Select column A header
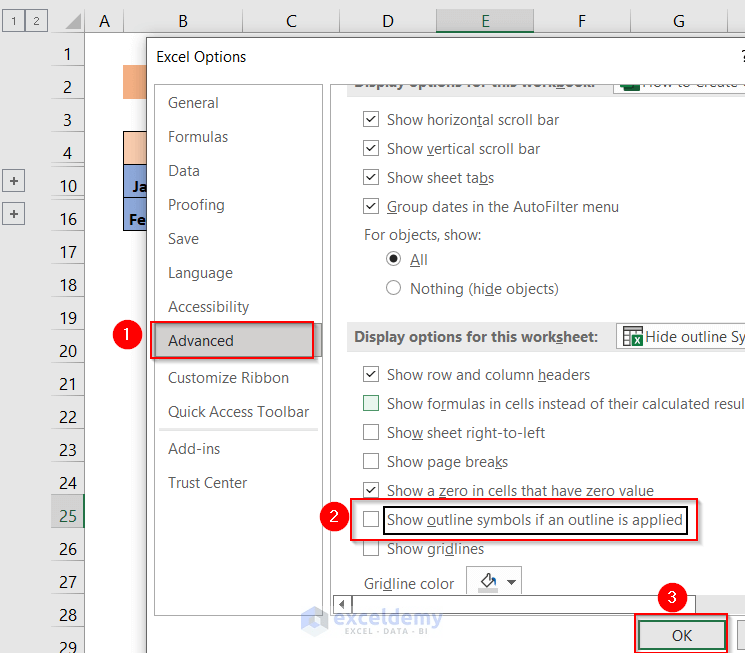Viewport: 745px width, 653px height. 104,21
